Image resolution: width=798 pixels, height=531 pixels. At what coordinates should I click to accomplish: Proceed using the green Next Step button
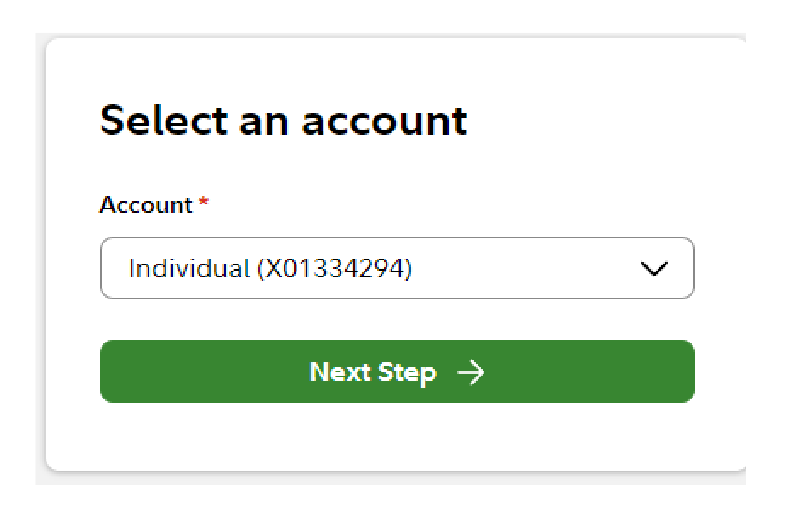point(397,372)
